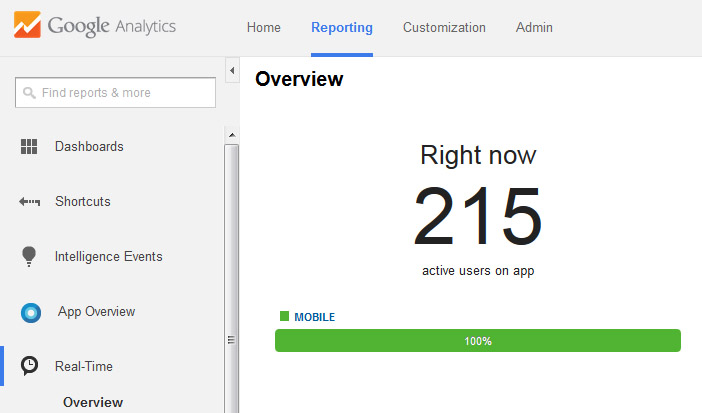Click the sidebar scrollbar grip handle
Viewport: 702px width, 413px height.
coord(231,340)
